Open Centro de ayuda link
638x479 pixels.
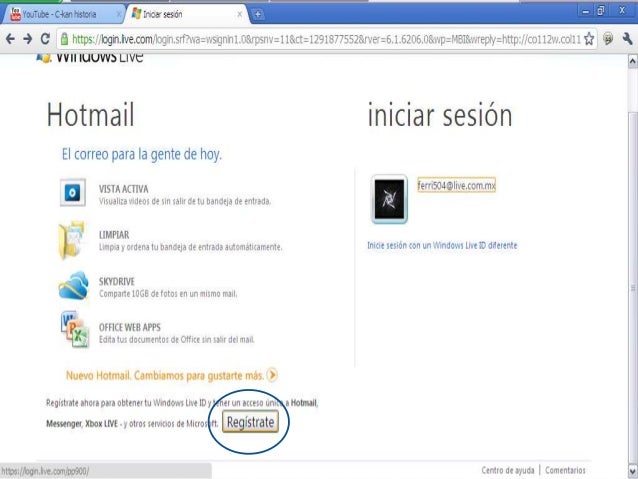coord(507,470)
